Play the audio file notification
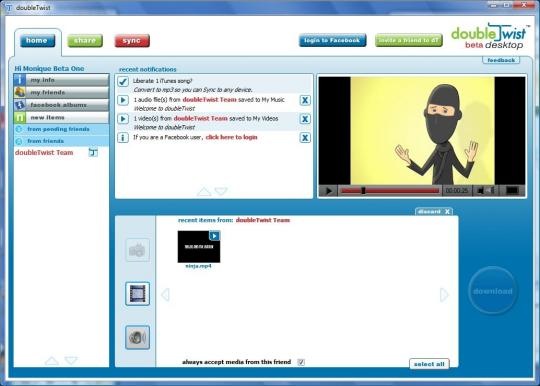540x386 pixels. pos(123,100)
